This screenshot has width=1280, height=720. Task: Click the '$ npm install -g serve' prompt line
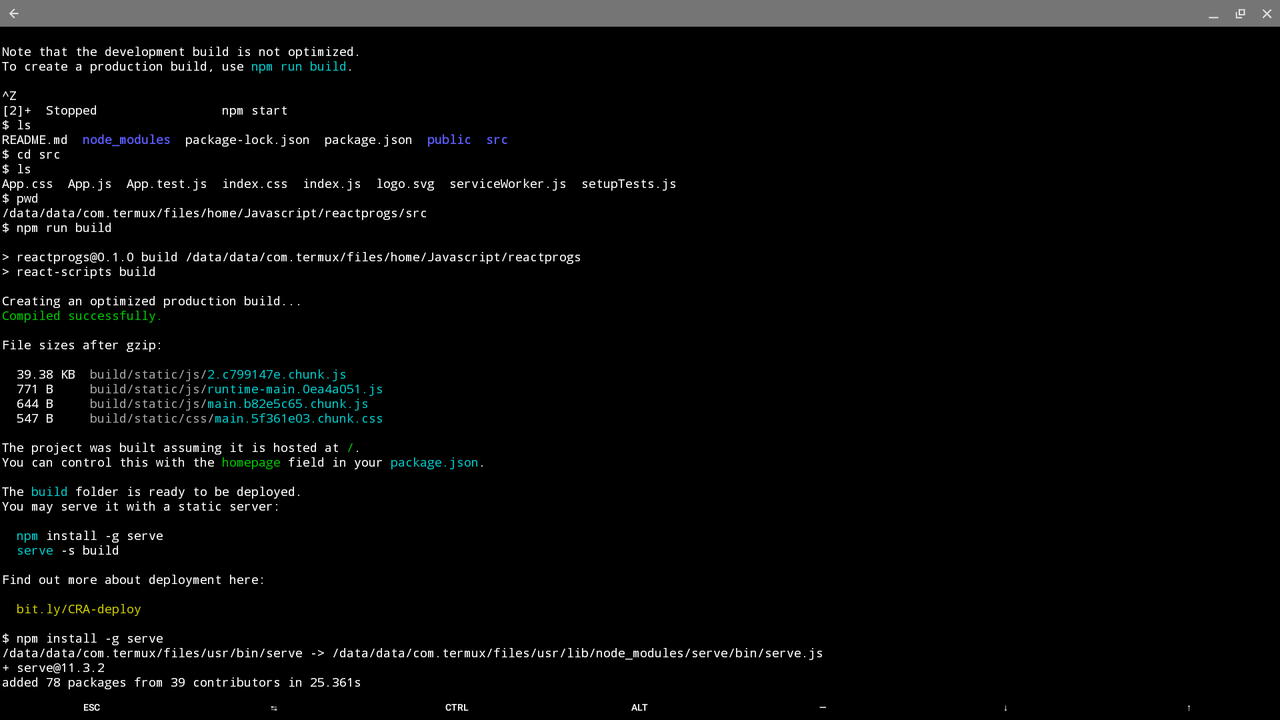pos(82,639)
